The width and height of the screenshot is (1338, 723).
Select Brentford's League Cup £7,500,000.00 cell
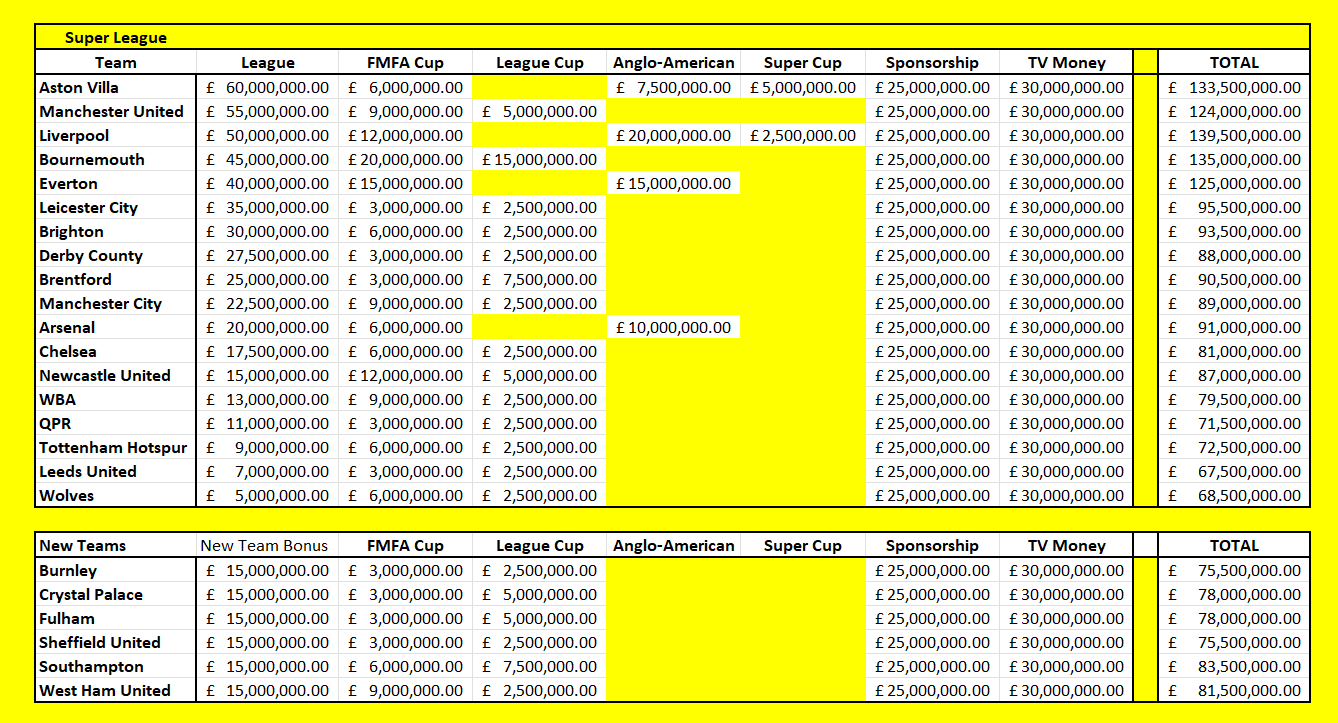[539, 279]
